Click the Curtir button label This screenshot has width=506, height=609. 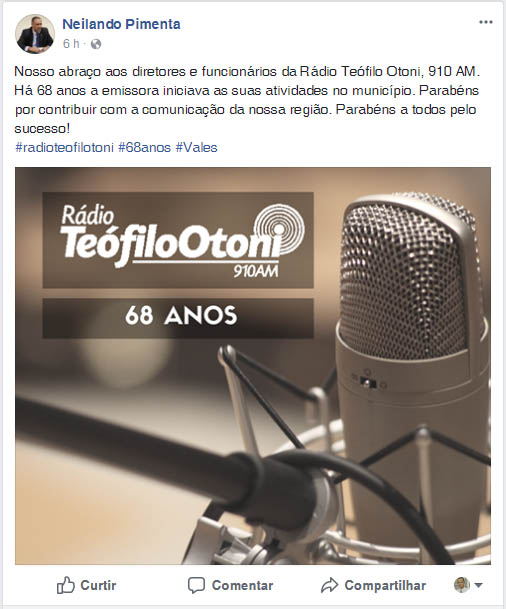(x=98, y=585)
